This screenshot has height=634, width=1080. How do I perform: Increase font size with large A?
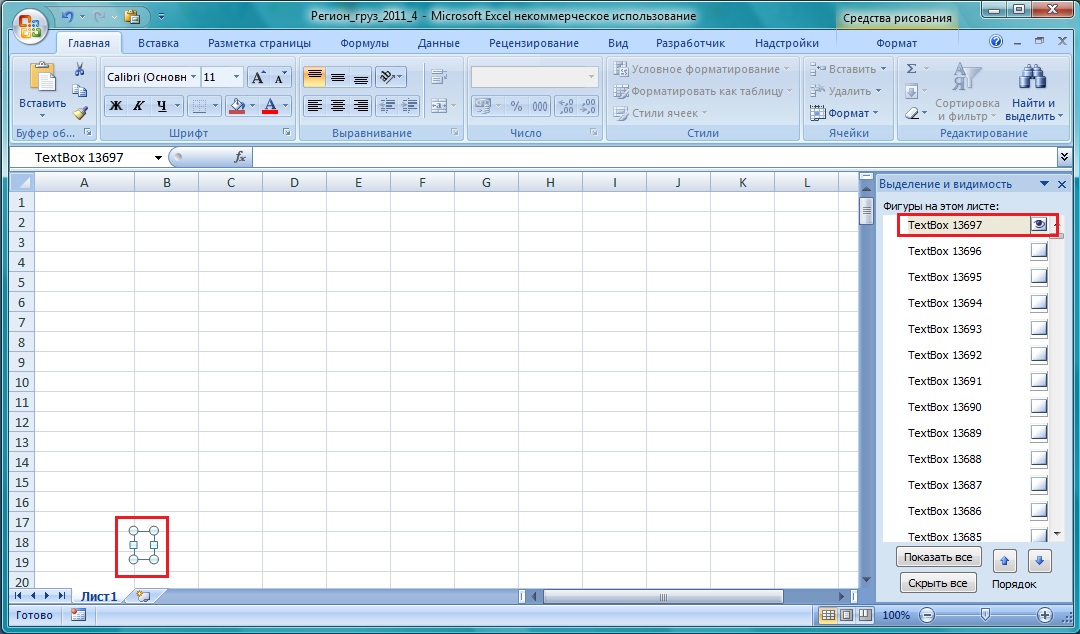(258, 76)
